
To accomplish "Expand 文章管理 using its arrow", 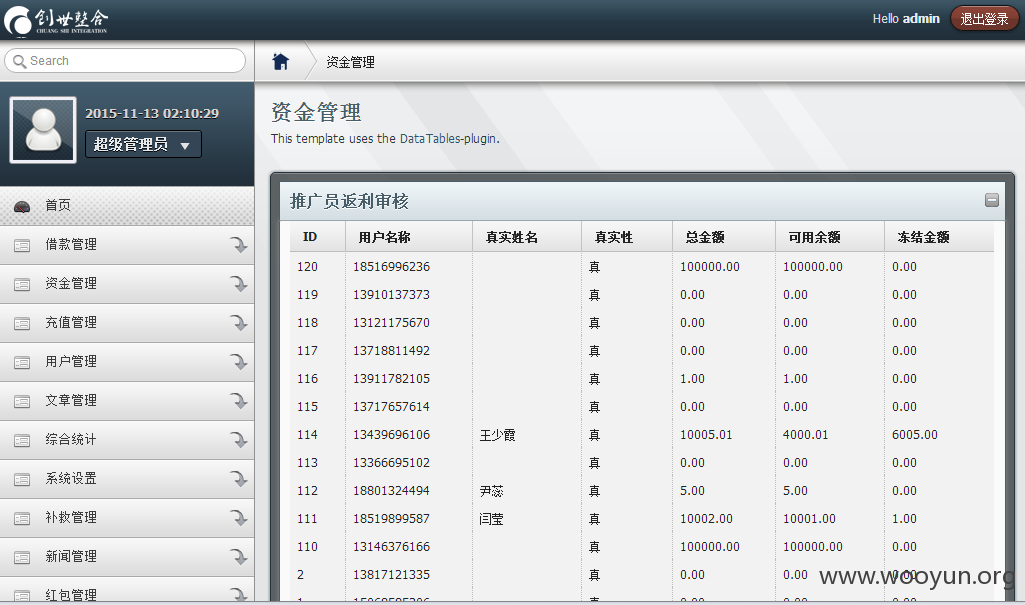I will (239, 401).
